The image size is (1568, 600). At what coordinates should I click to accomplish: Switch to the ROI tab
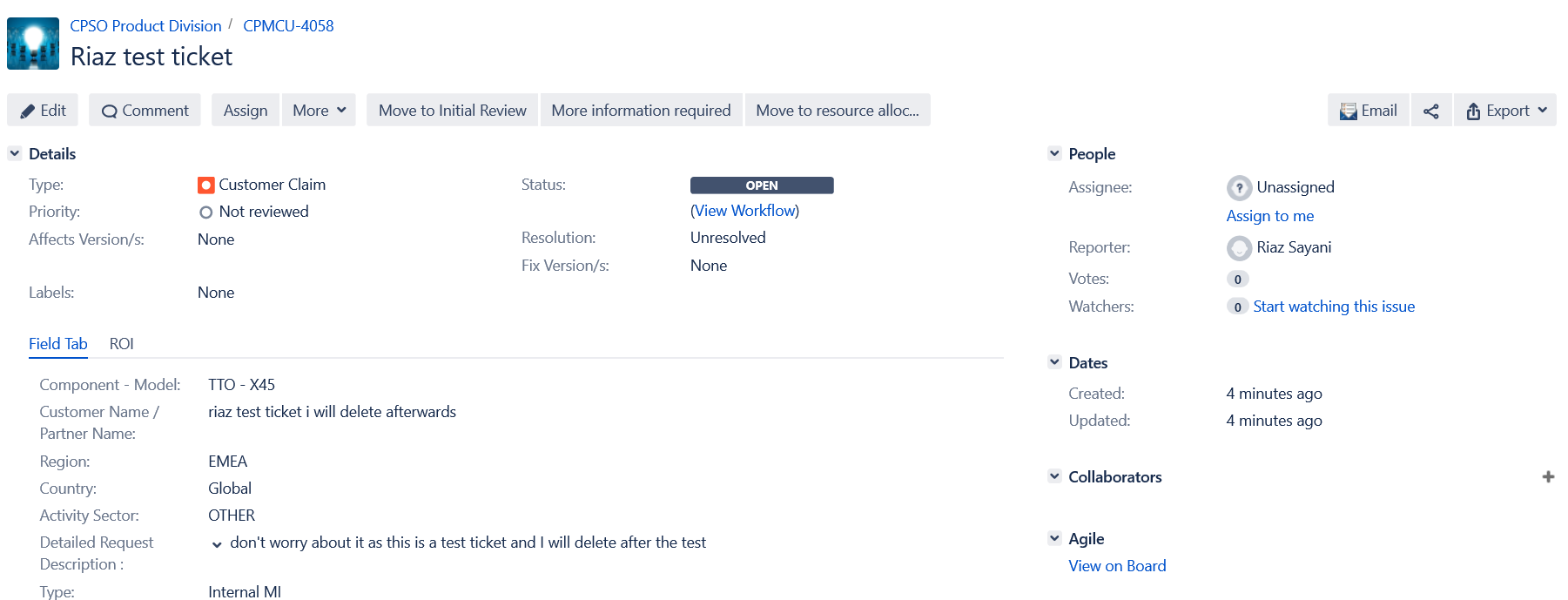coord(122,344)
